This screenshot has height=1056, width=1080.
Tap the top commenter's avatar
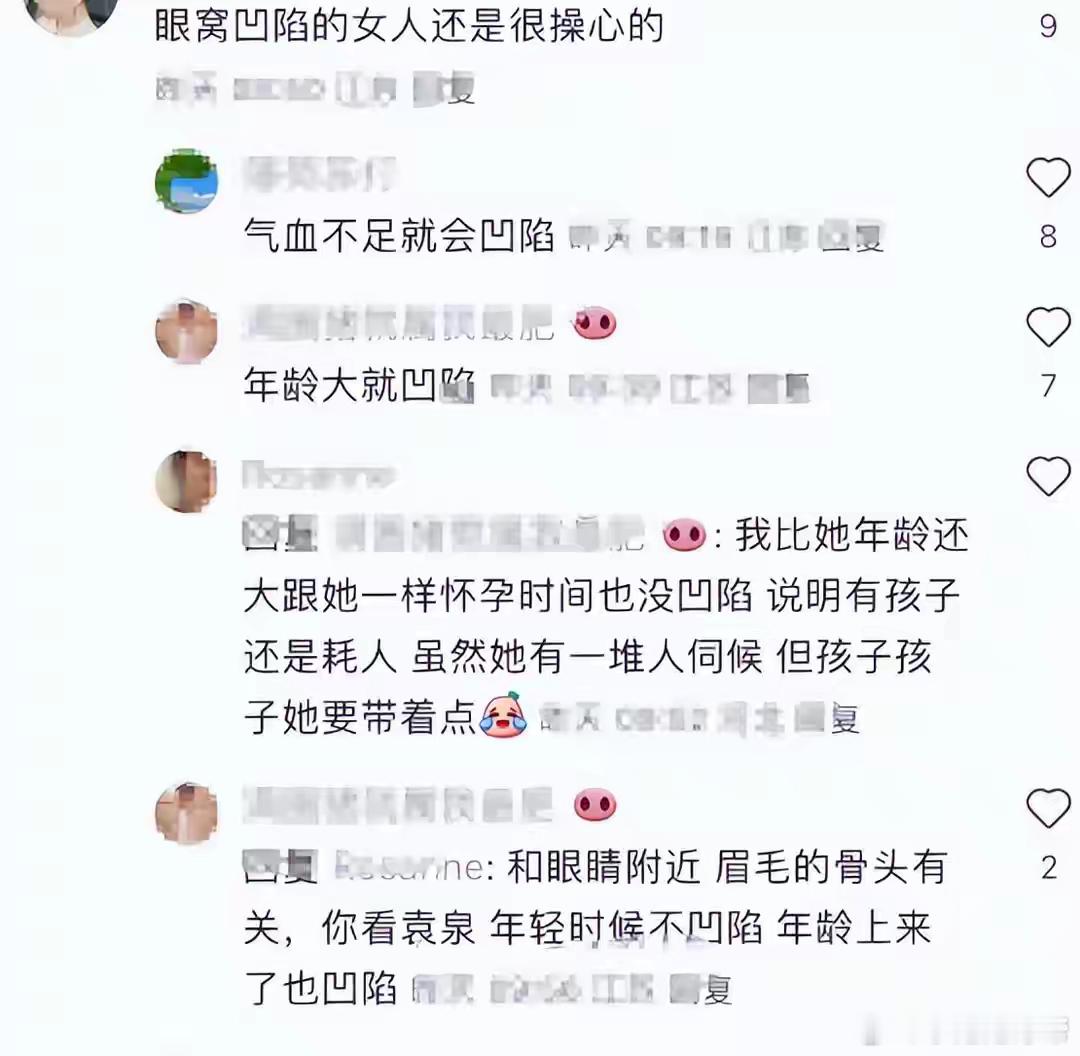71,14
